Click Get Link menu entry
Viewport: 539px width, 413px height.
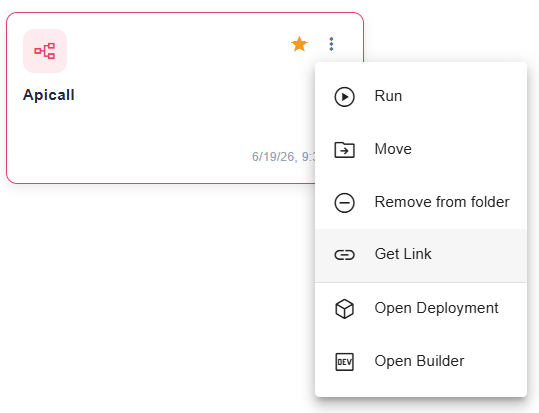coord(421,255)
